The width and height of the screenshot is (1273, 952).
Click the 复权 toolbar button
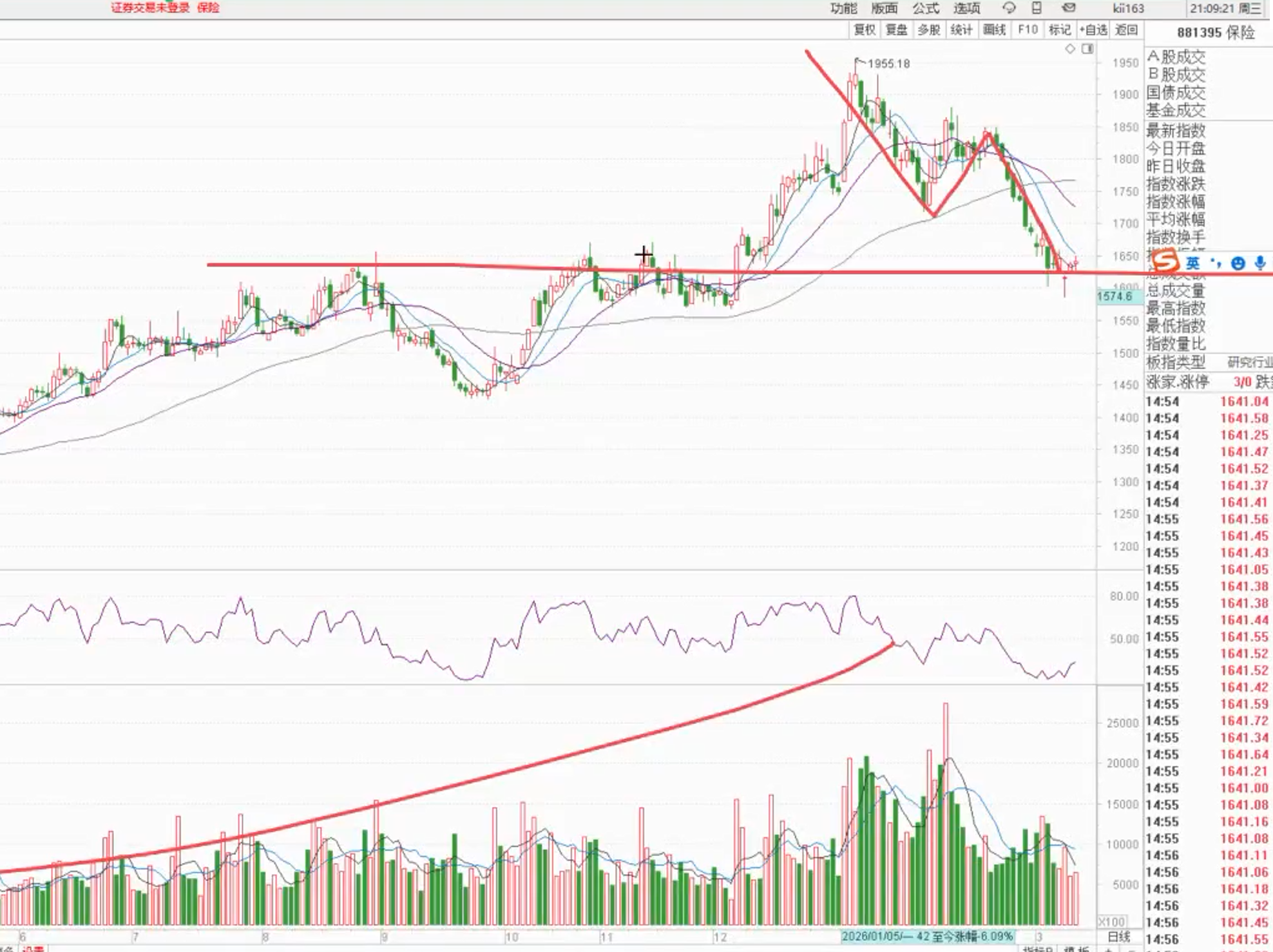click(865, 30)
